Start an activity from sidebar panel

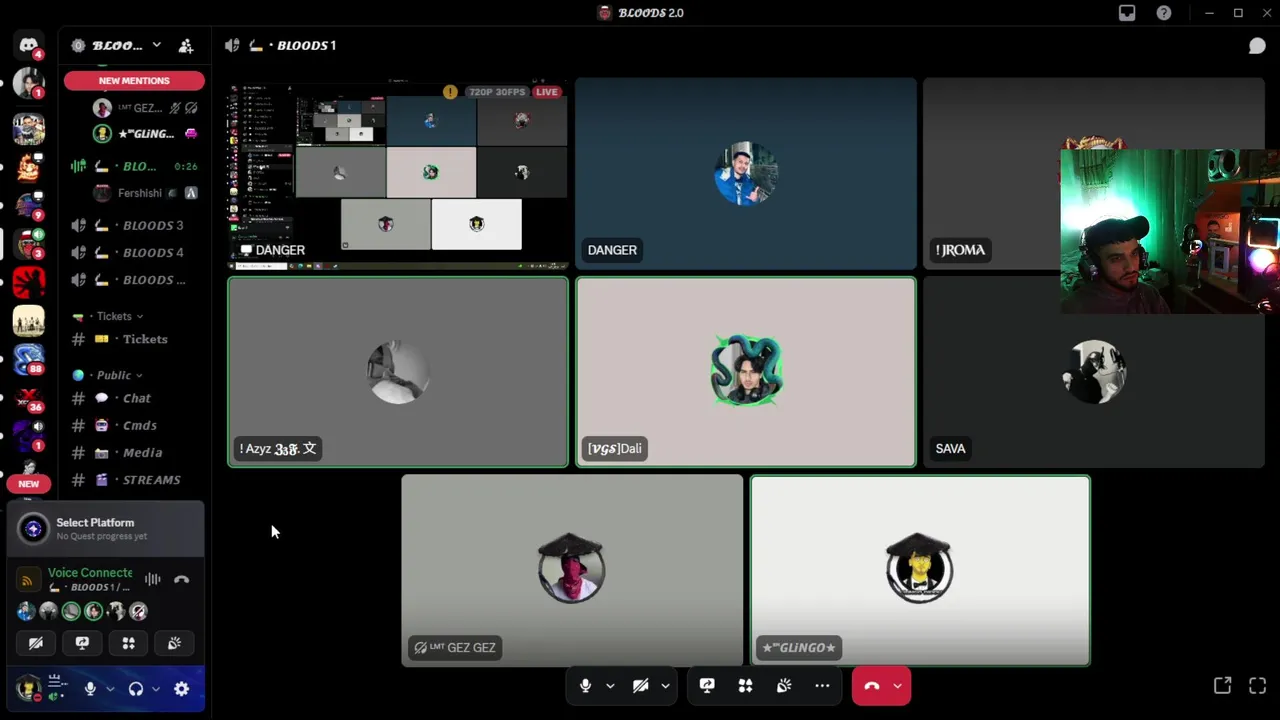tap(128, 643)
